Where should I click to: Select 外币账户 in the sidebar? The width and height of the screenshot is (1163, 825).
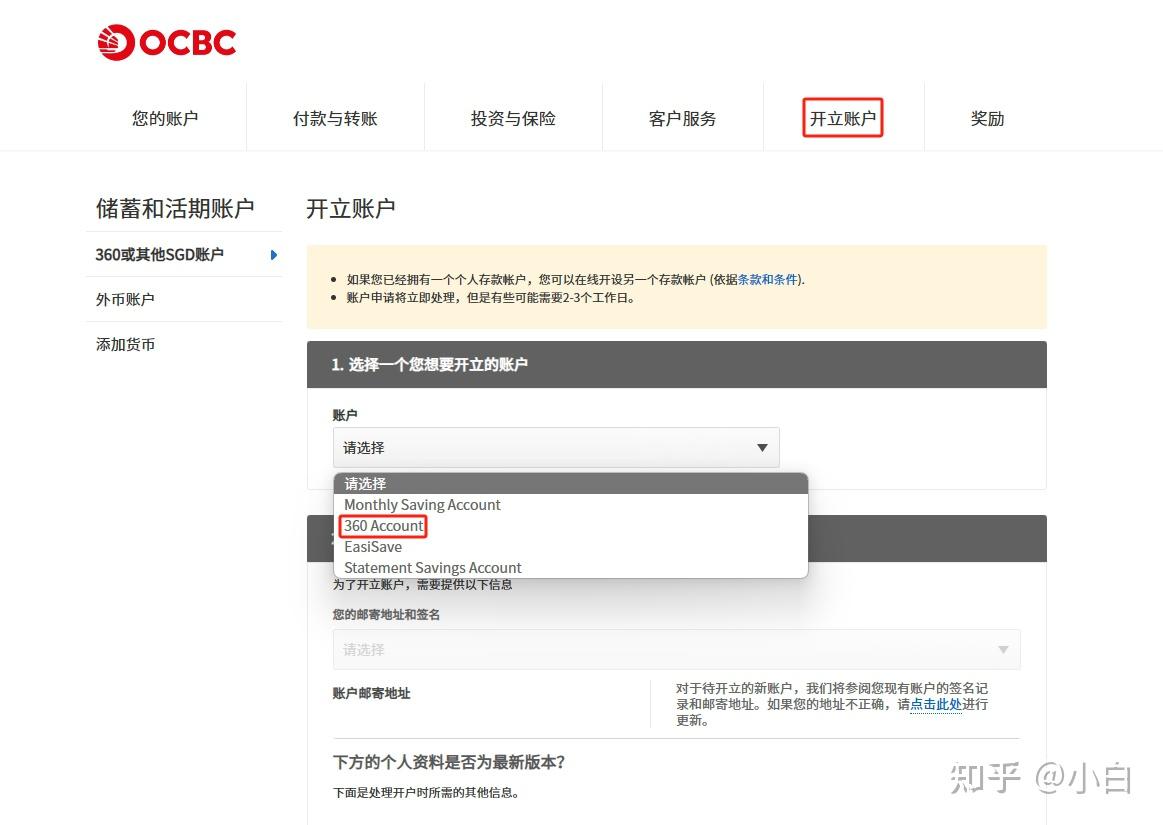(x=125, y=299)
